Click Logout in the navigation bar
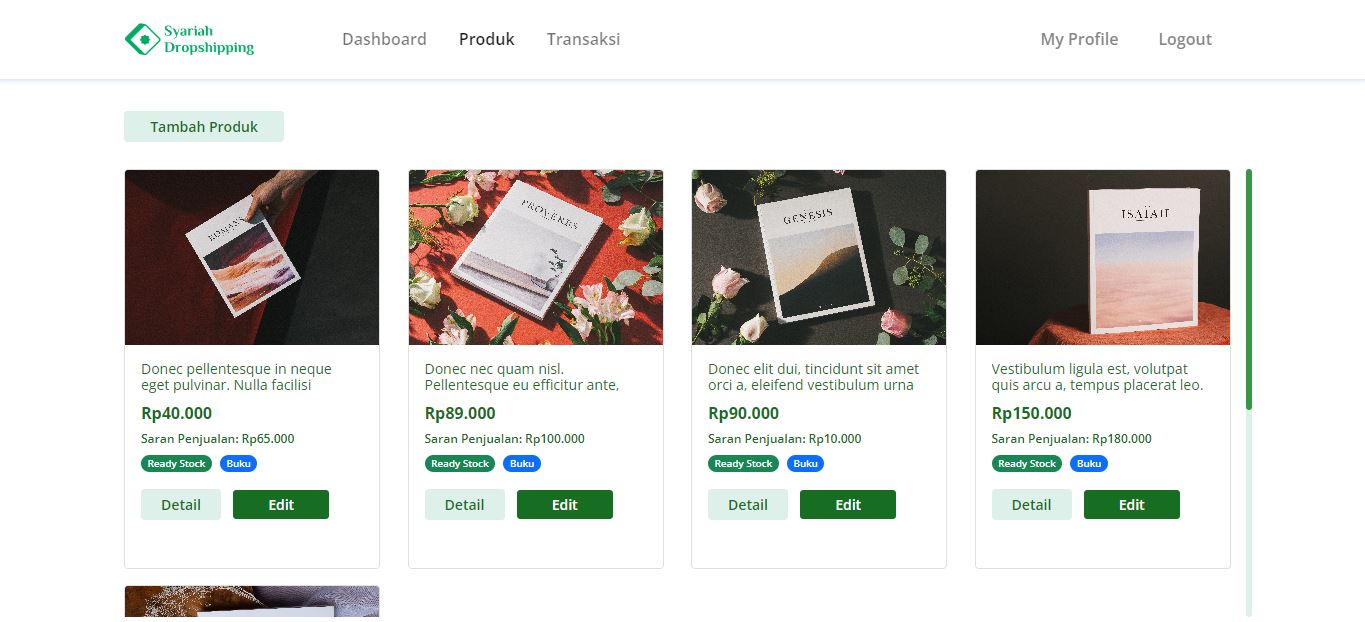 click(x=1184, y=38)
